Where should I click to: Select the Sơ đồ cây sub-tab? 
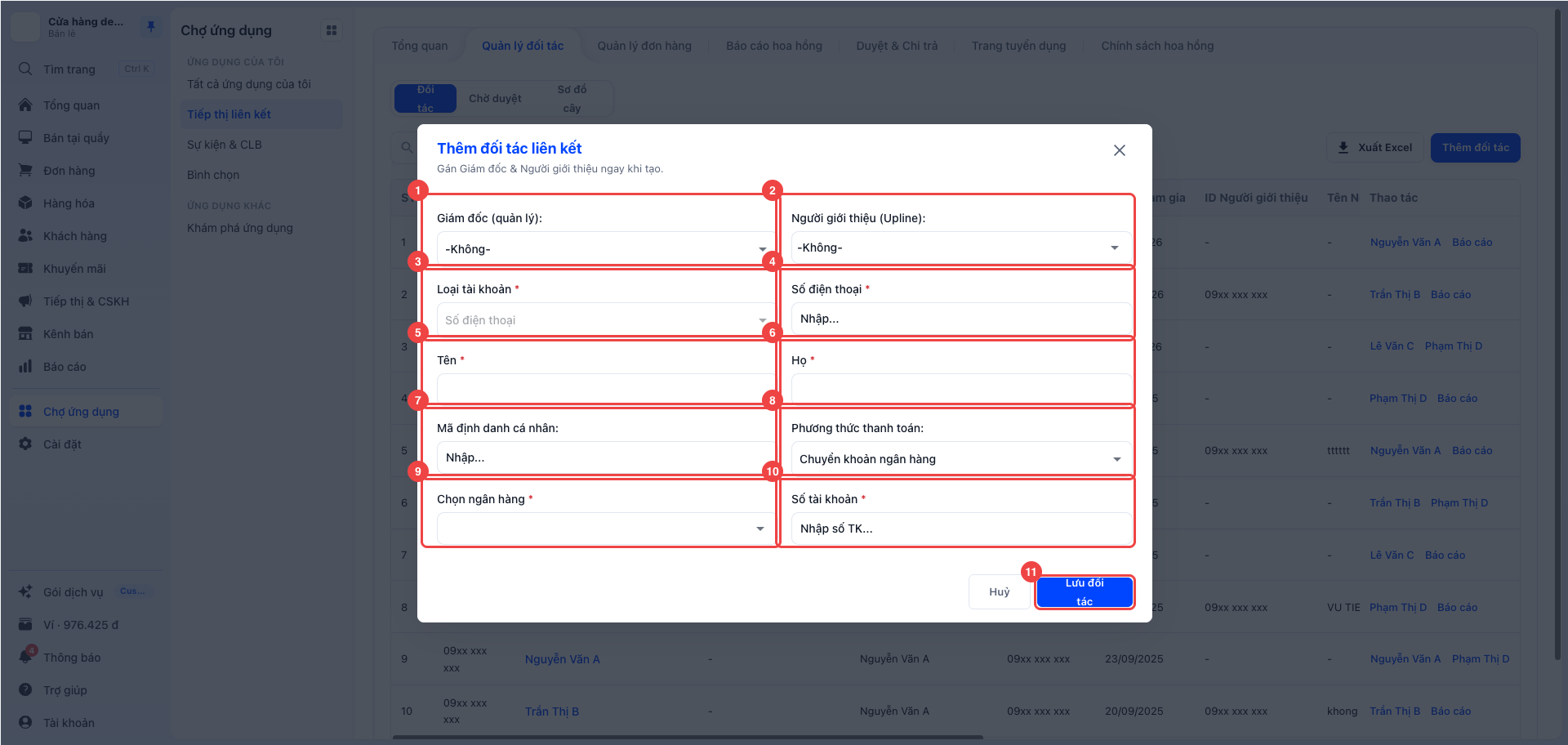572,99
